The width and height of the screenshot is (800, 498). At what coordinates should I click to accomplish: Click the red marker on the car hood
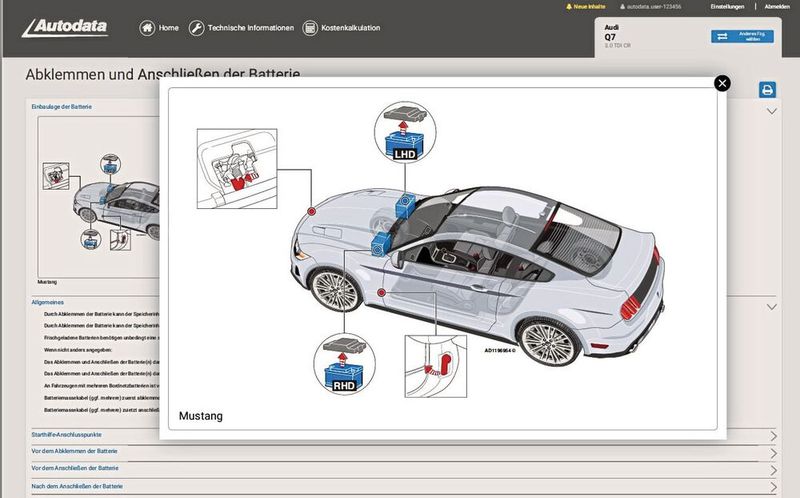[x=311, y=211]
